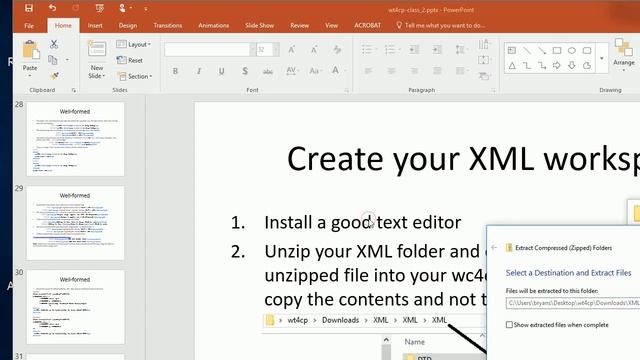Select the triangle shape in shapes gallery

pos(512,65)
